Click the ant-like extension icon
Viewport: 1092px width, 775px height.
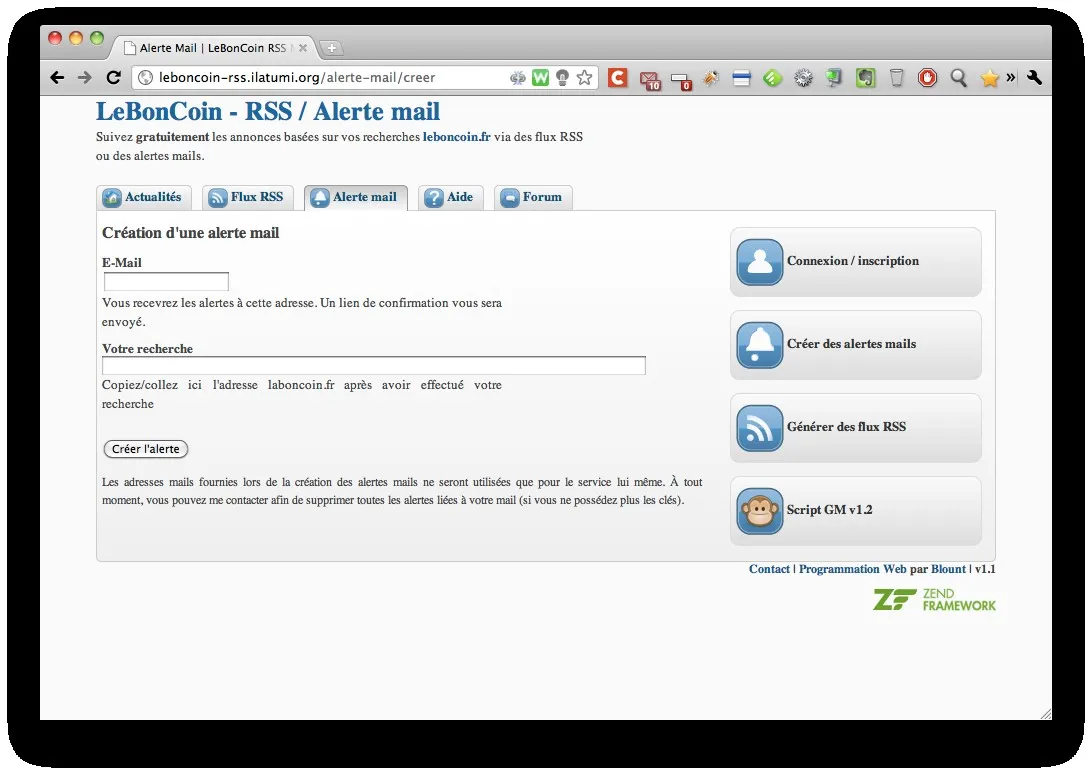[711, 78]
